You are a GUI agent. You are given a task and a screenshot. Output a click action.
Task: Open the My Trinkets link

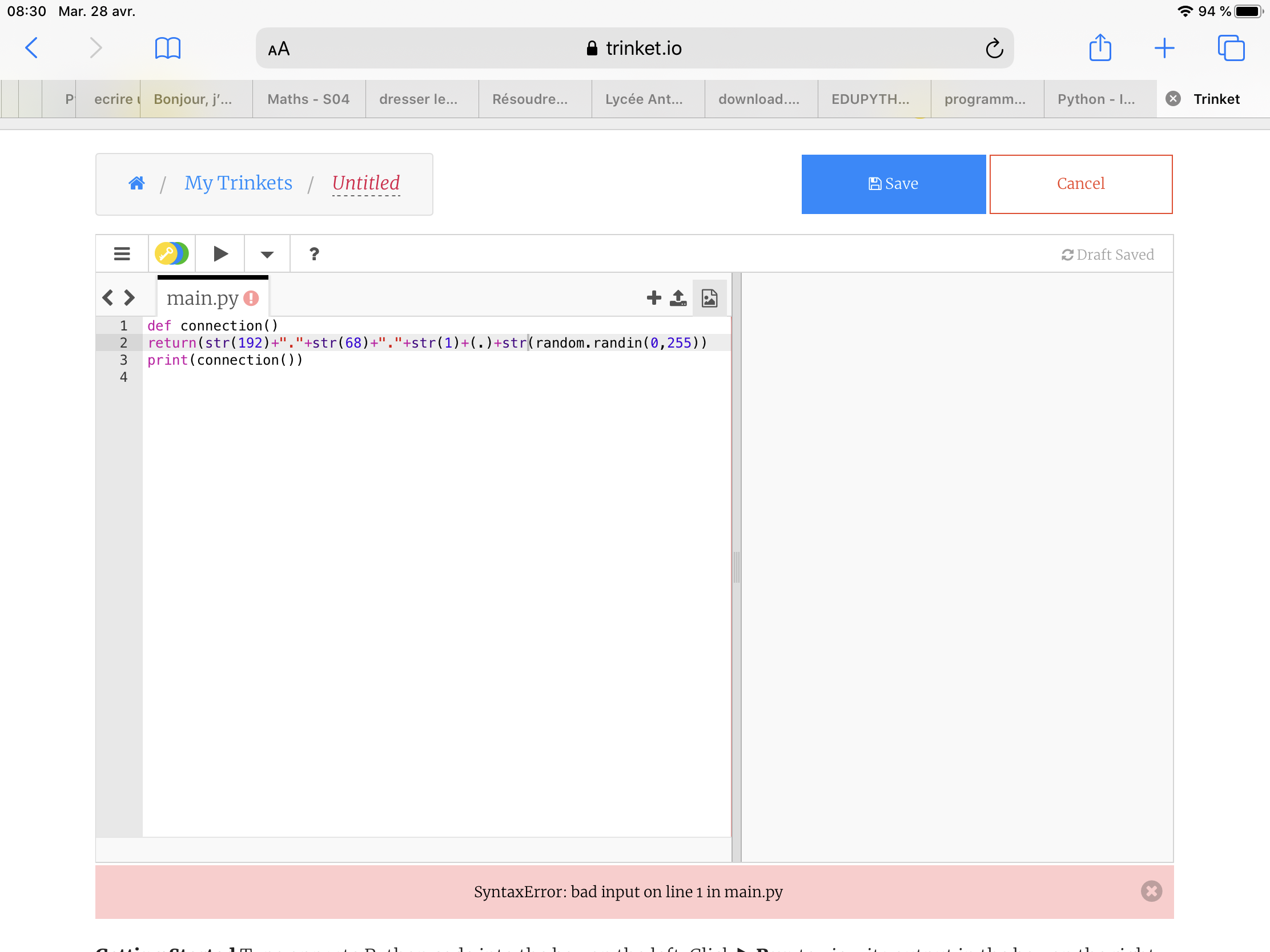[238, 183]
